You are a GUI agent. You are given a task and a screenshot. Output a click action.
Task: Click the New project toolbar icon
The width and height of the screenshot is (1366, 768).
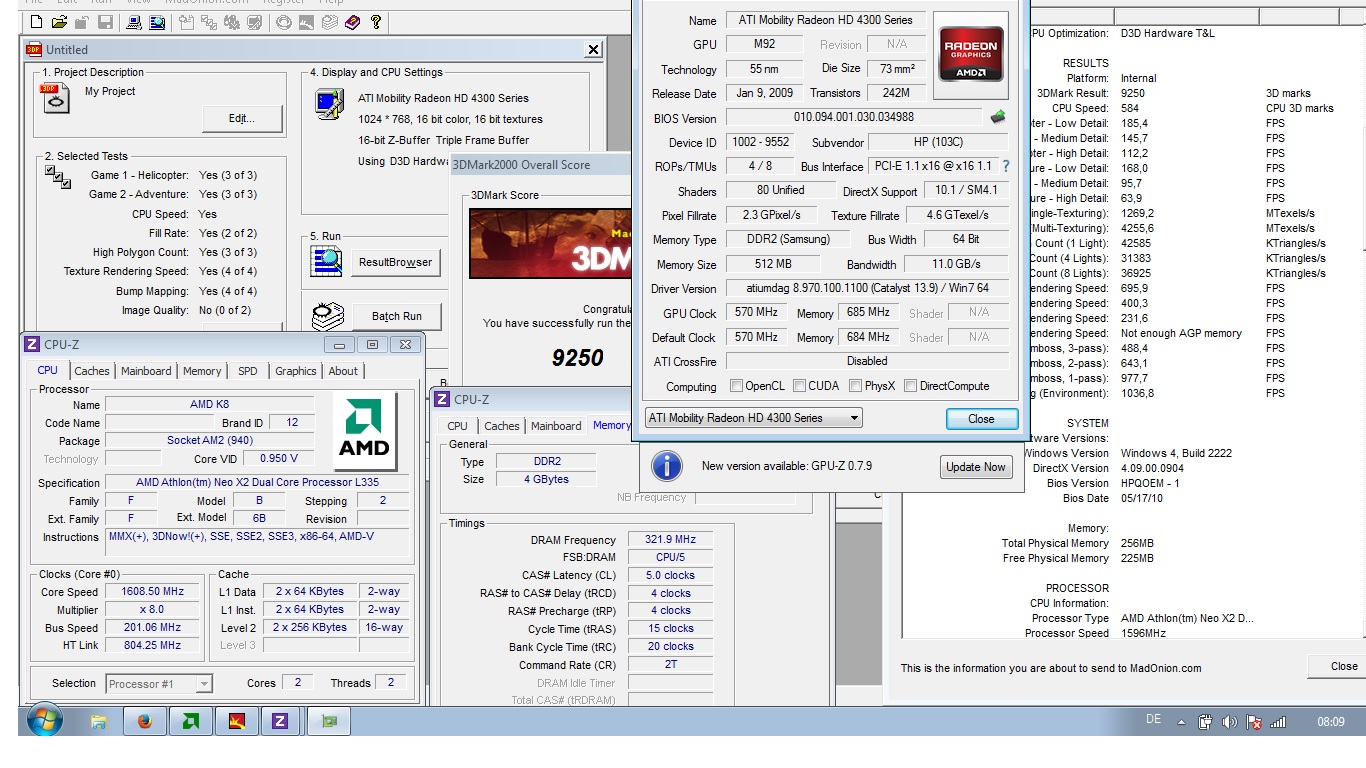[36, 21]
